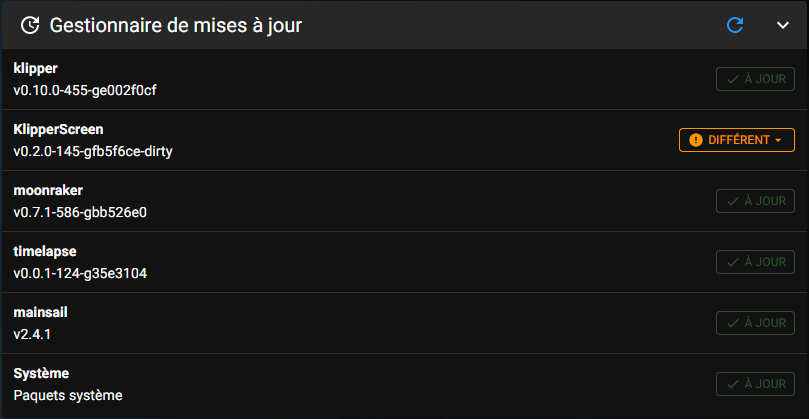
Task: Click the checkmark icon on moonraker status
Action: pyautogui.click(x=733, y=201)
